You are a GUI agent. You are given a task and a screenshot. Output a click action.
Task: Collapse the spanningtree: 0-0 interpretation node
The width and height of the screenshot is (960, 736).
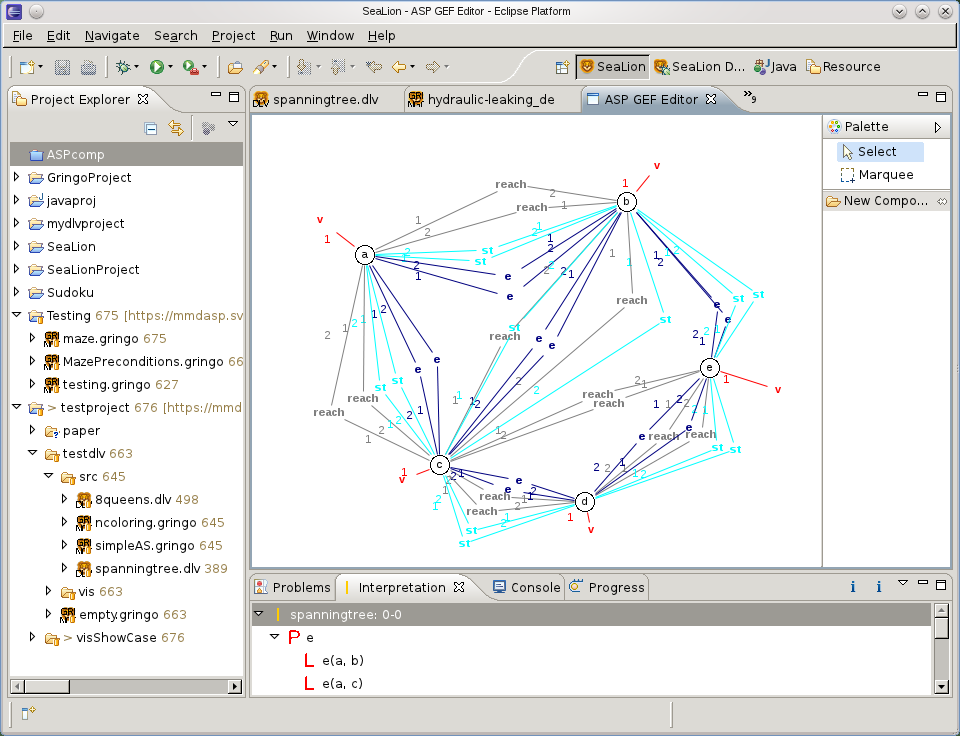point(259,614)
